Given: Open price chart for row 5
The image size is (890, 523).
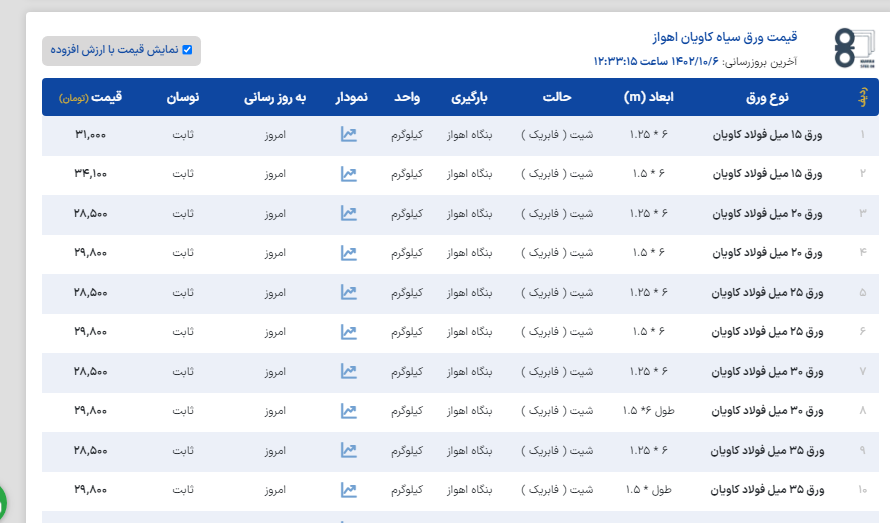Looking at the screenshot, I should click(x=348, y=292).
